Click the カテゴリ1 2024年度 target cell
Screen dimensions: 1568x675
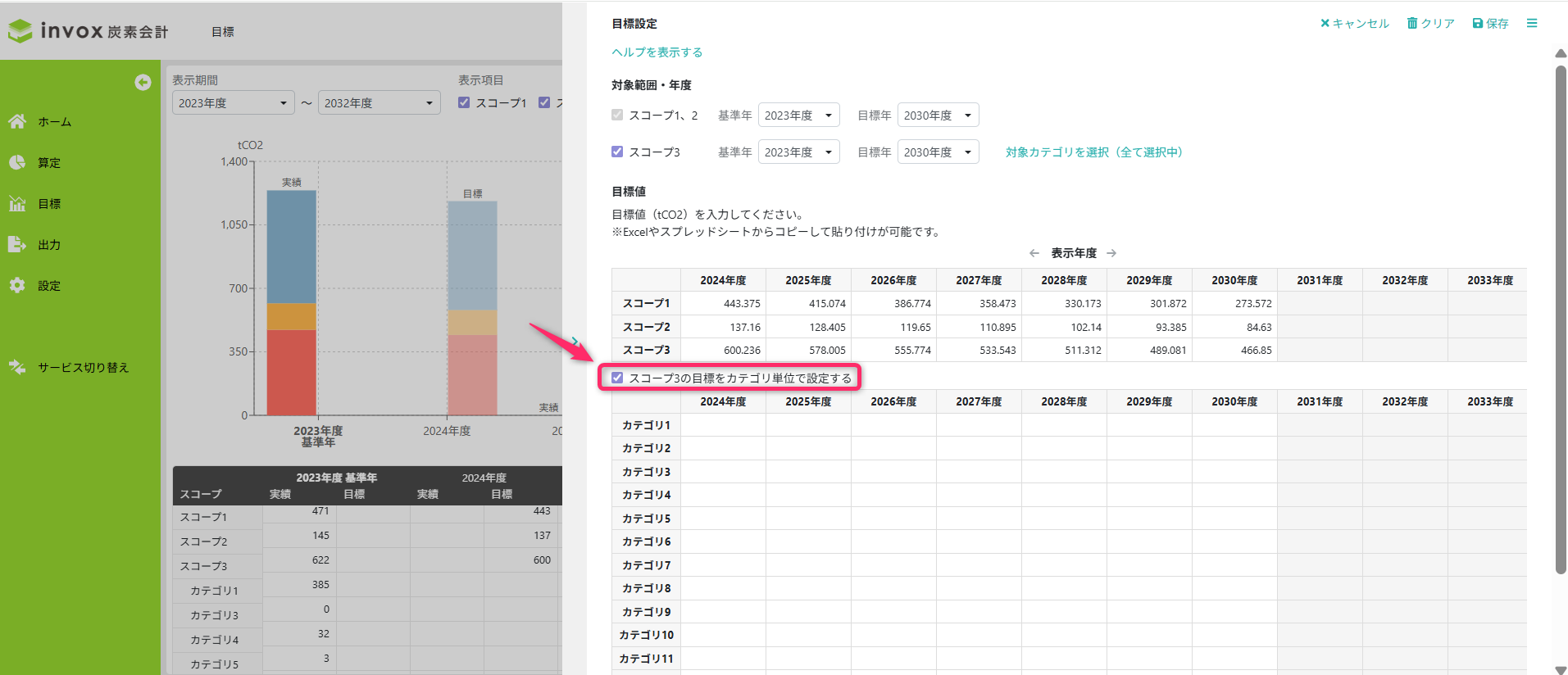(723, 425)
